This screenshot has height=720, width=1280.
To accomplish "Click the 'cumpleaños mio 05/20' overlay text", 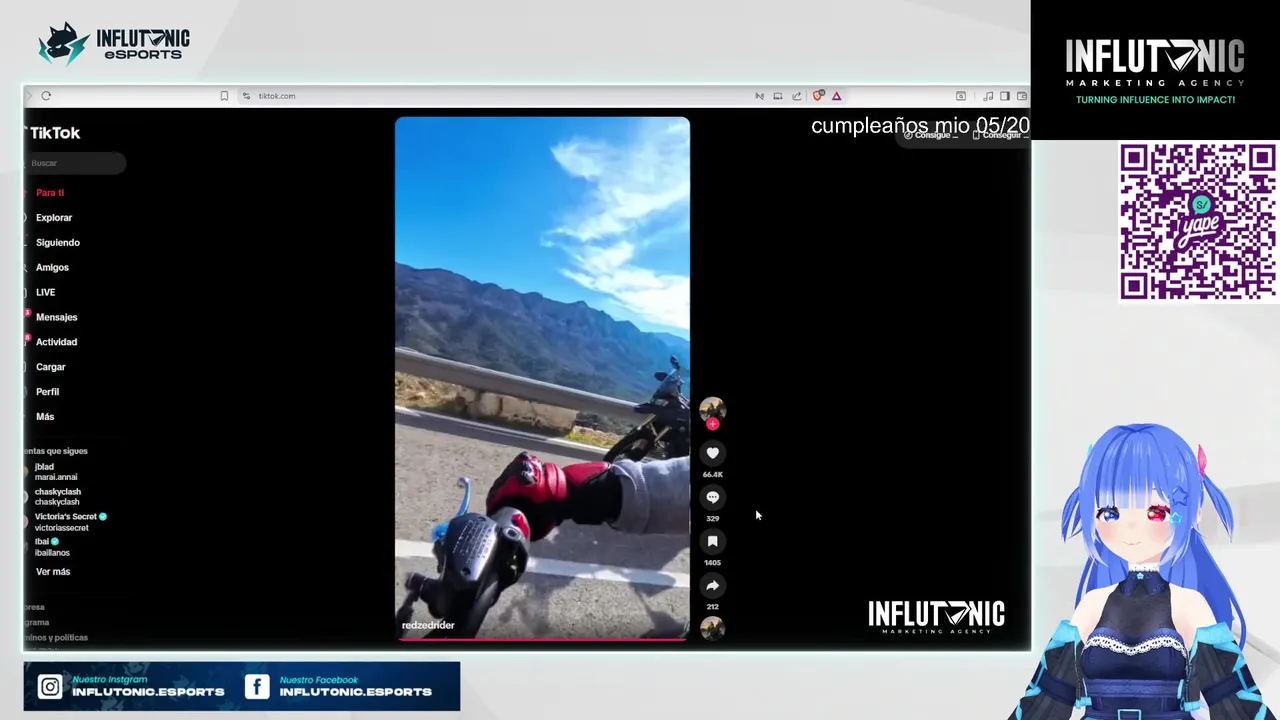I will point(920,126).
